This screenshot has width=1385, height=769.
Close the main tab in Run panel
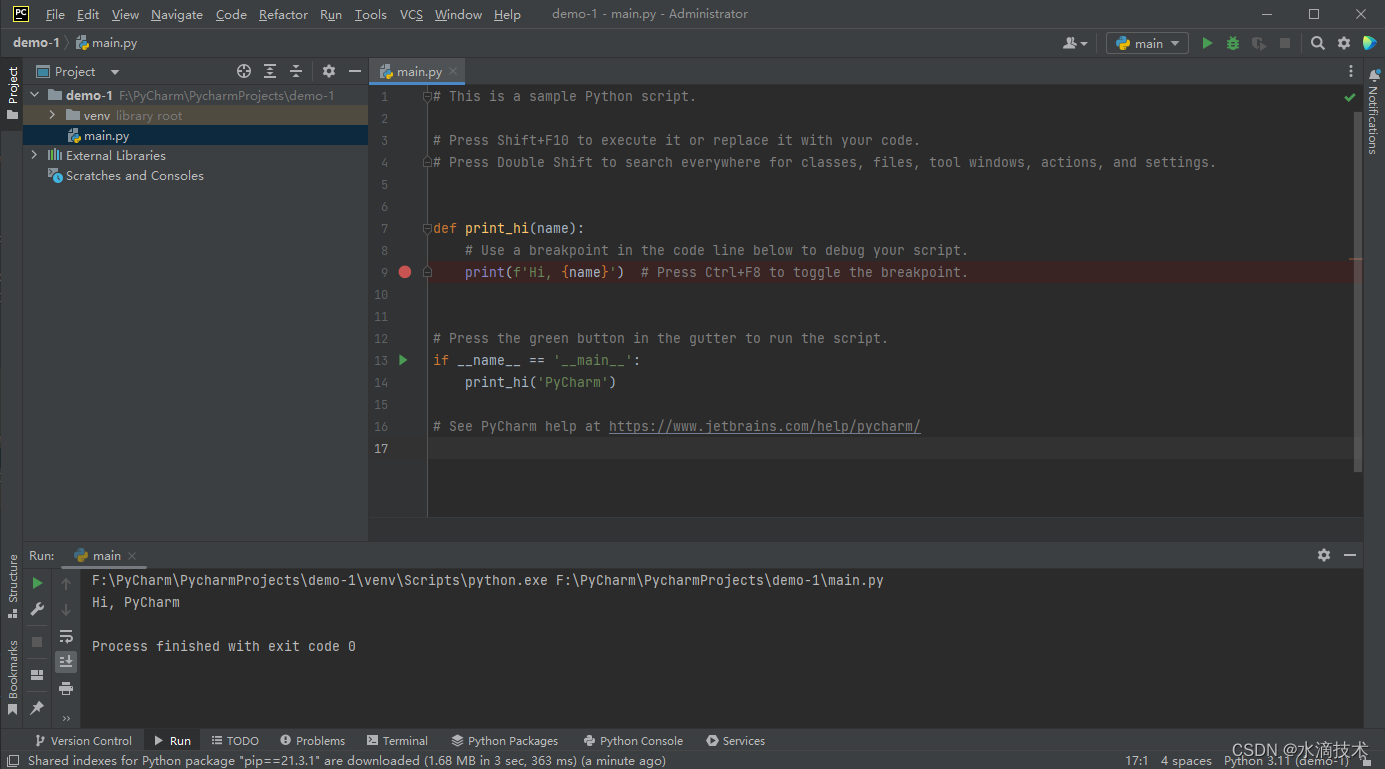pos(132,556)
